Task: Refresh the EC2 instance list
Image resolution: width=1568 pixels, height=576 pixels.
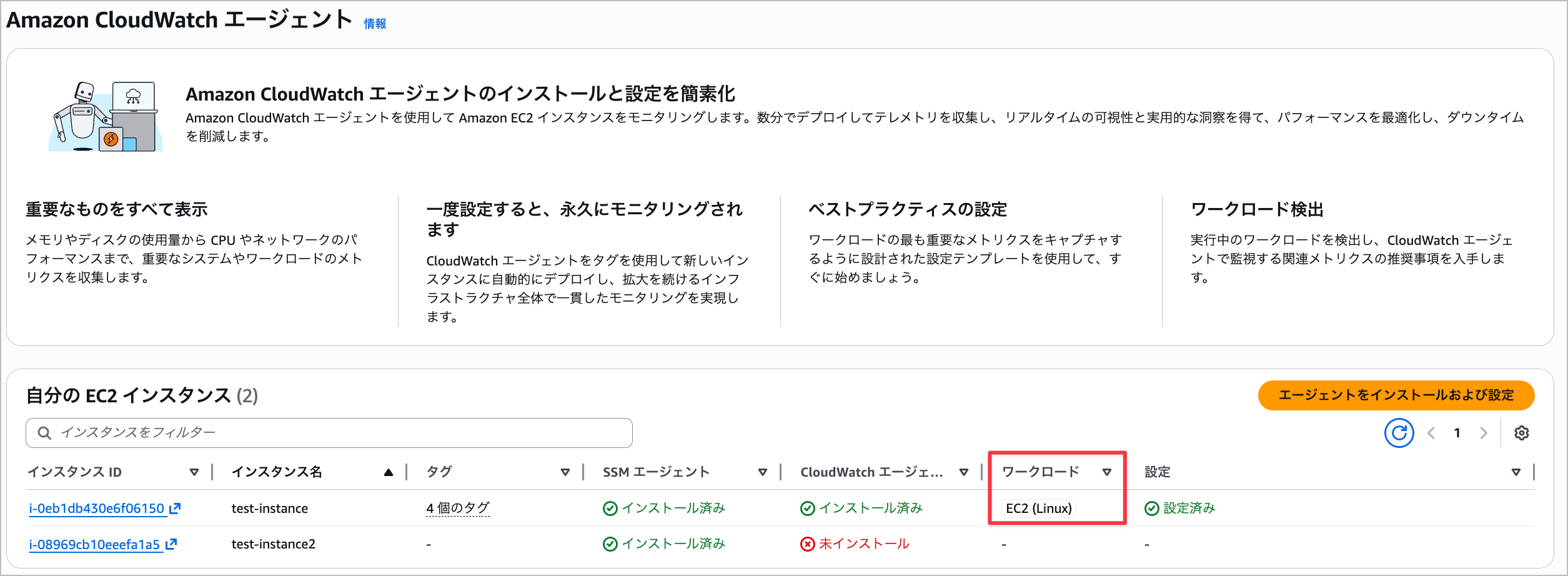Action: click(x=1399, y=432)
